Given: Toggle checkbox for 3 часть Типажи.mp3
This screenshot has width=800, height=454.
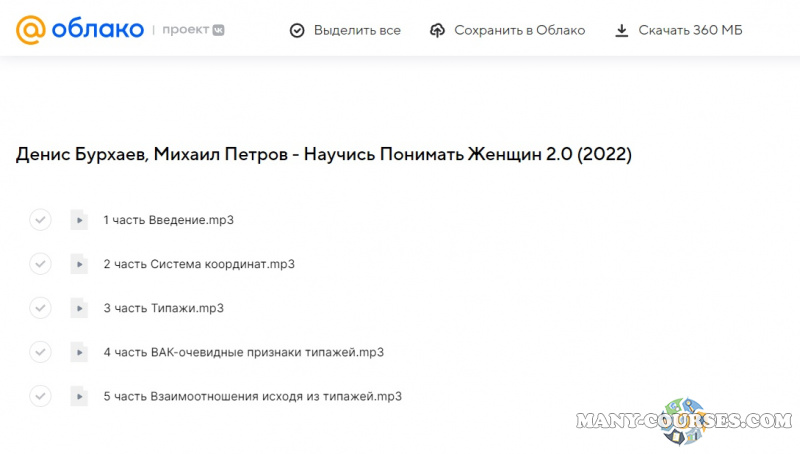Looking at the screenshot, I should point(40,308).
